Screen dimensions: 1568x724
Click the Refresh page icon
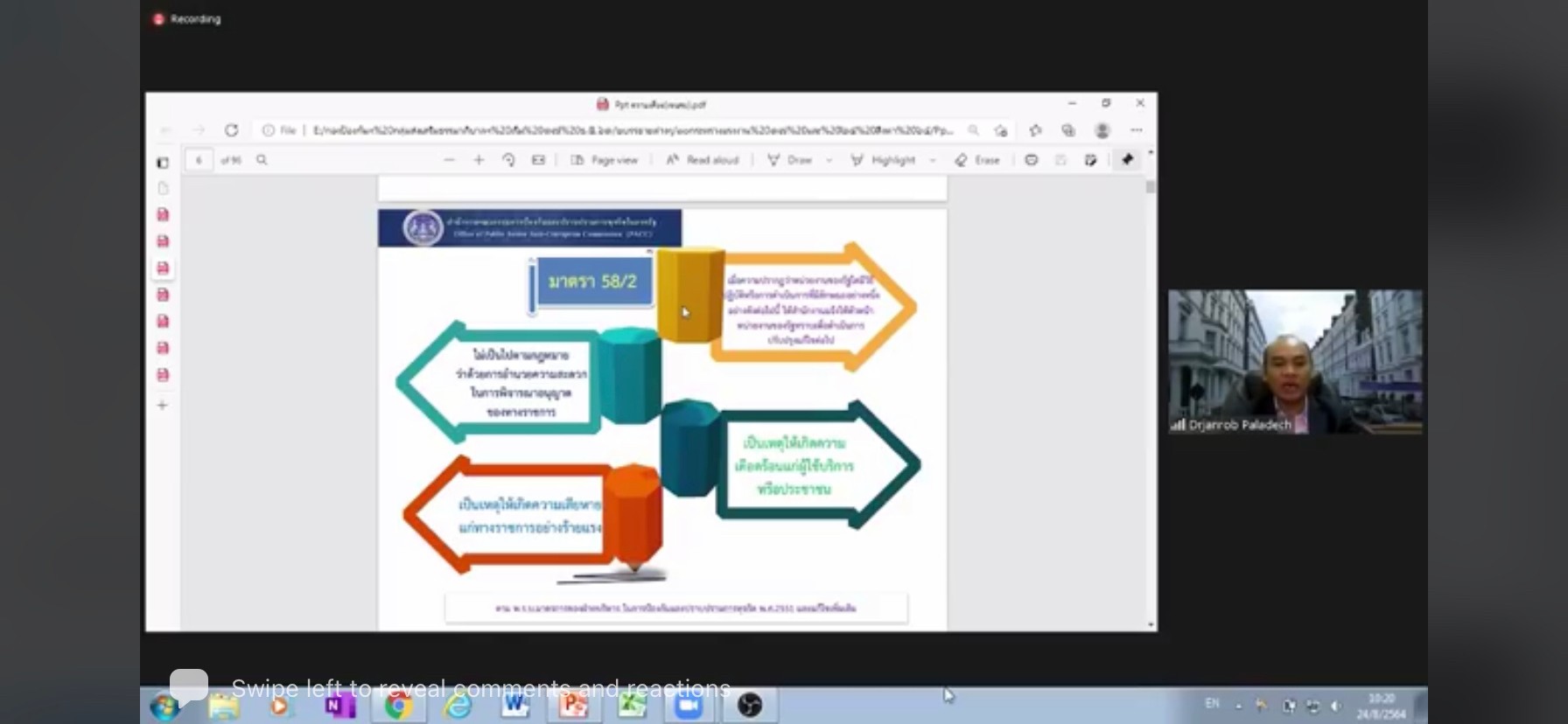click(231, 130)
